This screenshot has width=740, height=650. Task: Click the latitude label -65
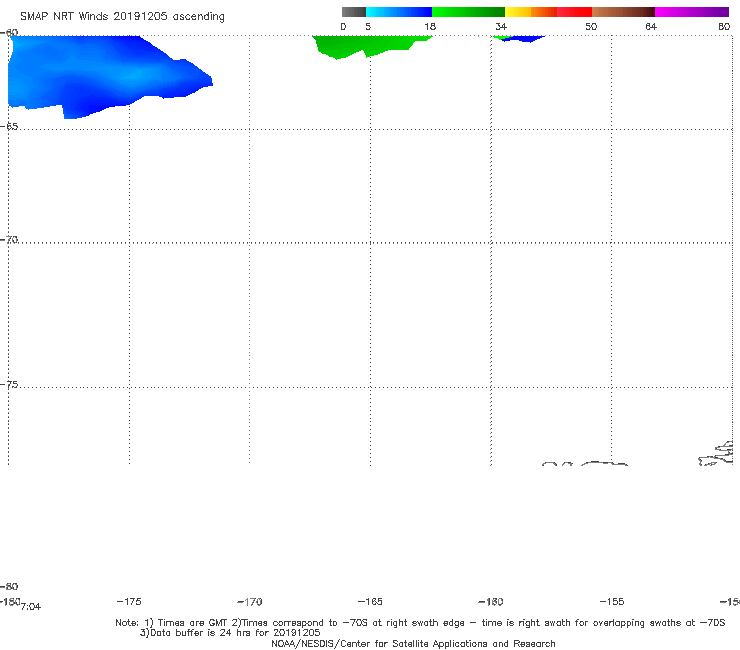9,126
